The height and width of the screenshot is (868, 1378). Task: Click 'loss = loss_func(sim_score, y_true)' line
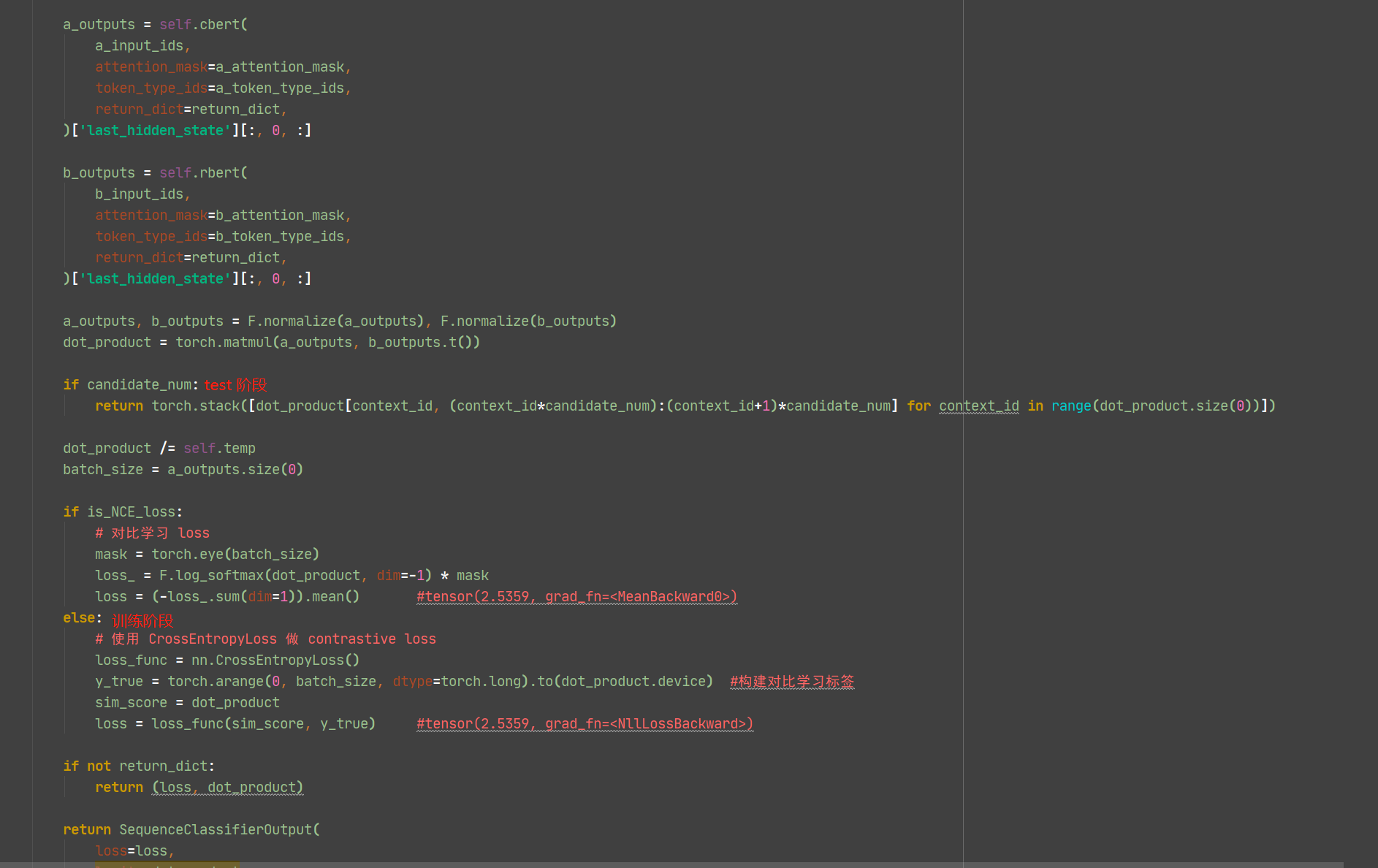point(235,724)
